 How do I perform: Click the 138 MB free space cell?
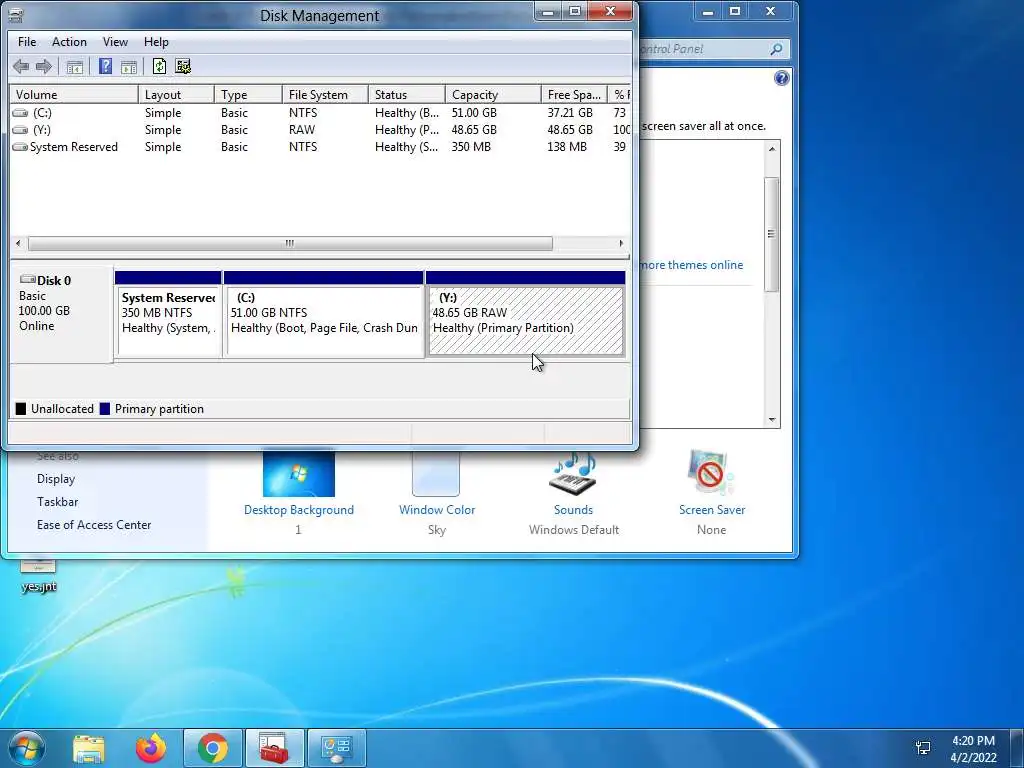(x=567, y=147)
